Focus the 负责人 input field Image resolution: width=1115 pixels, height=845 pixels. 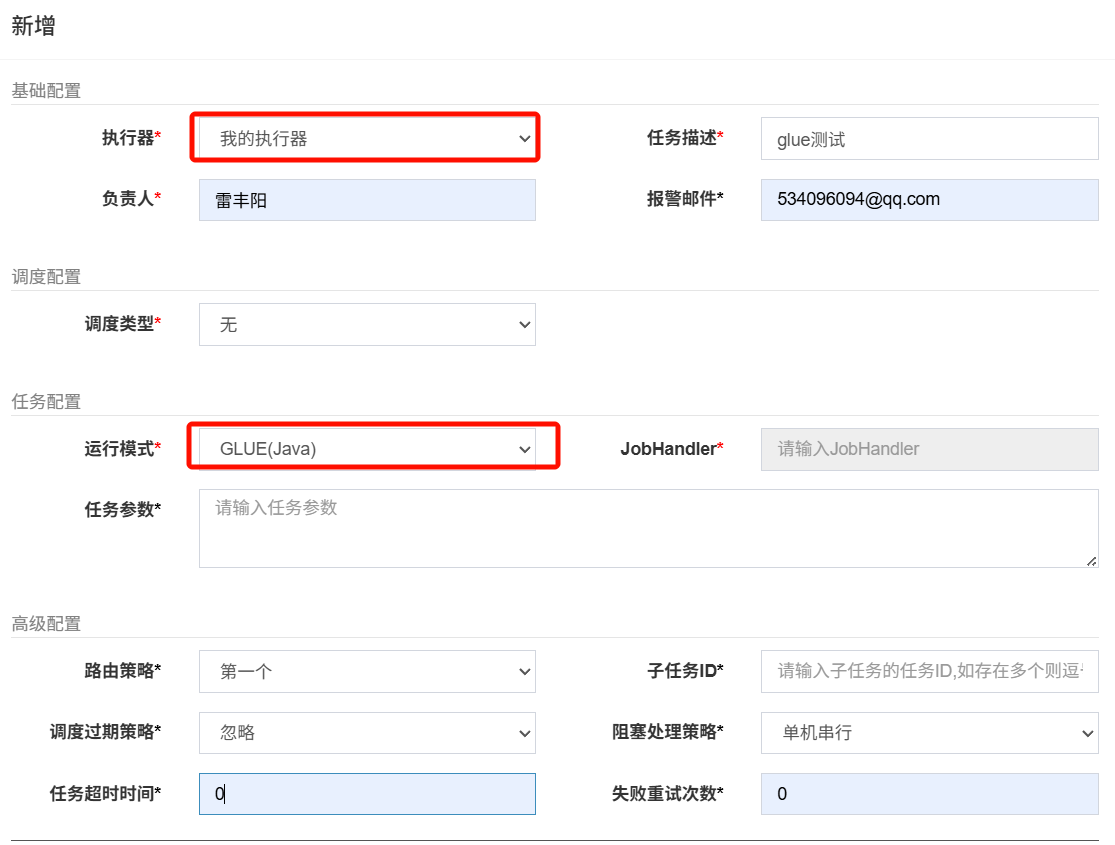366,200
